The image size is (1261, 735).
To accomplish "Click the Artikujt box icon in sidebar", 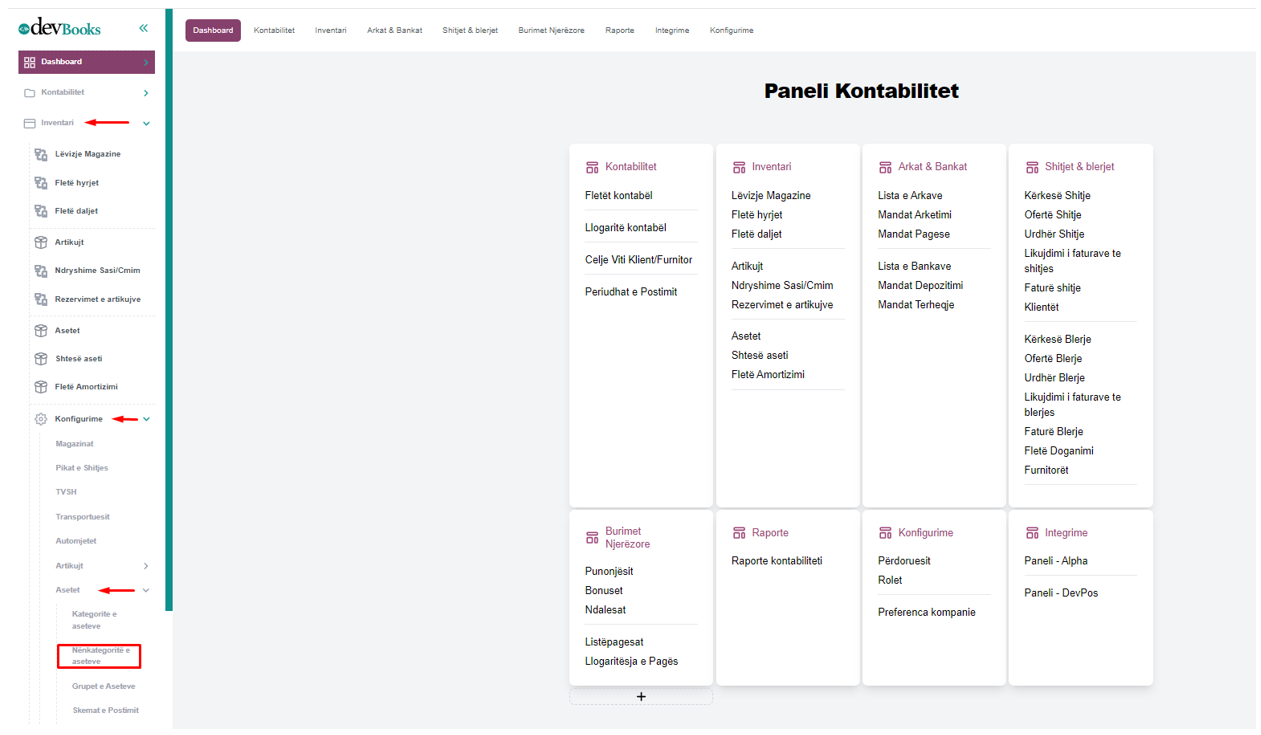I will 41,242.
